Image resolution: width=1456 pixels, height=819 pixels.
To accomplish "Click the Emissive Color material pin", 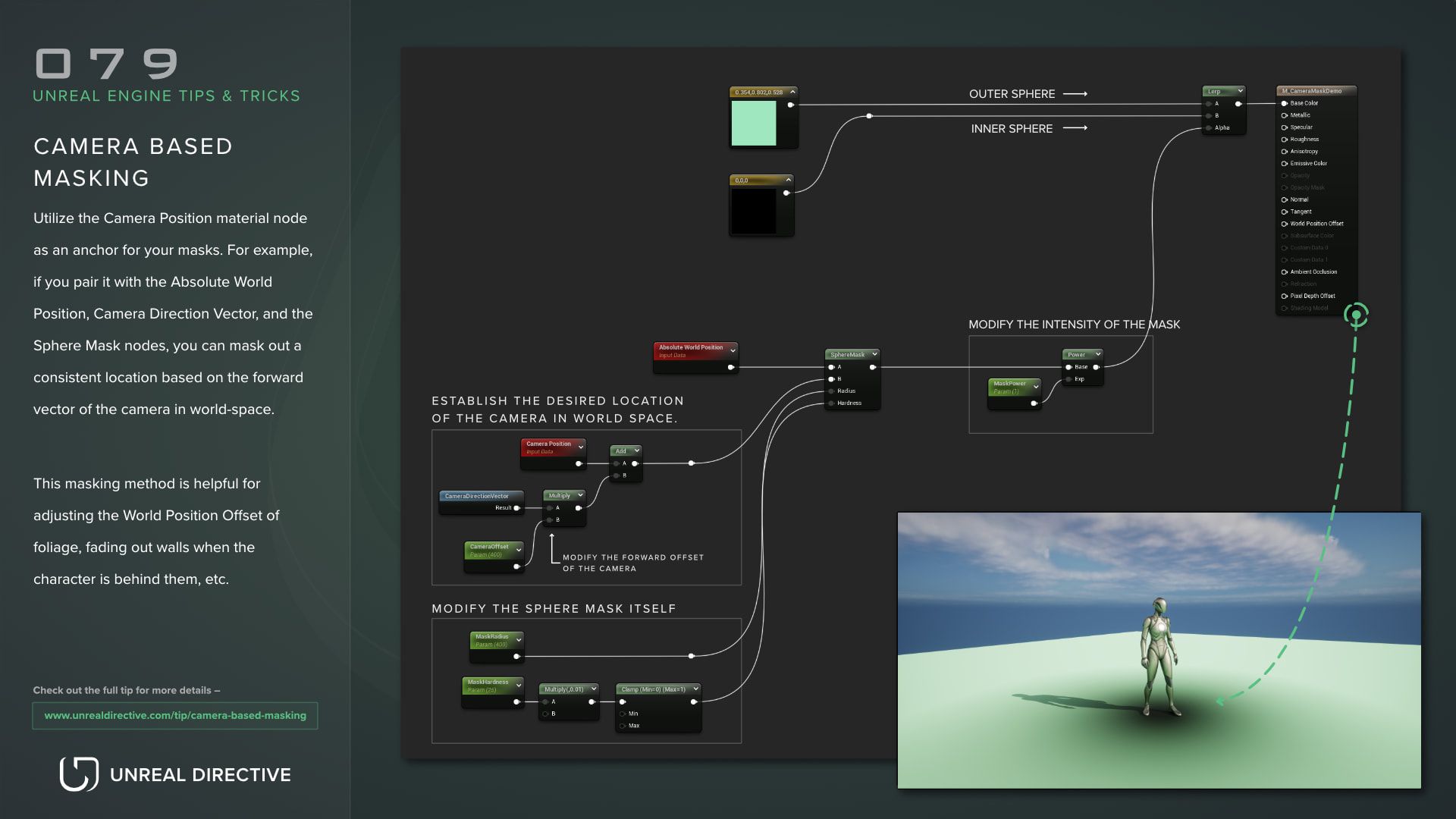I will pos(1285,164).
